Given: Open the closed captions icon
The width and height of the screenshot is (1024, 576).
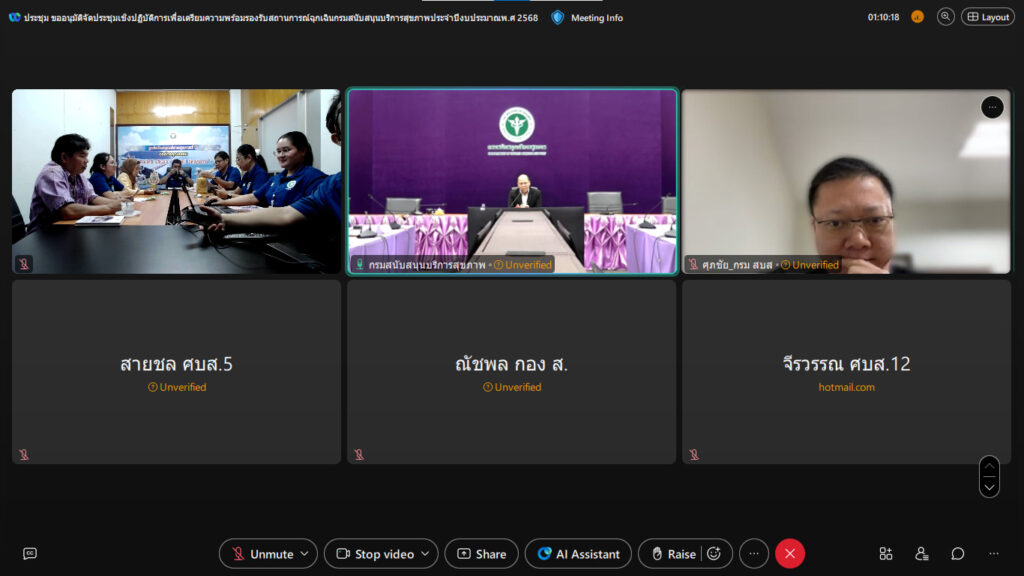Looking at the screenshot, I should pyautogui.click(x=30, y=553).
